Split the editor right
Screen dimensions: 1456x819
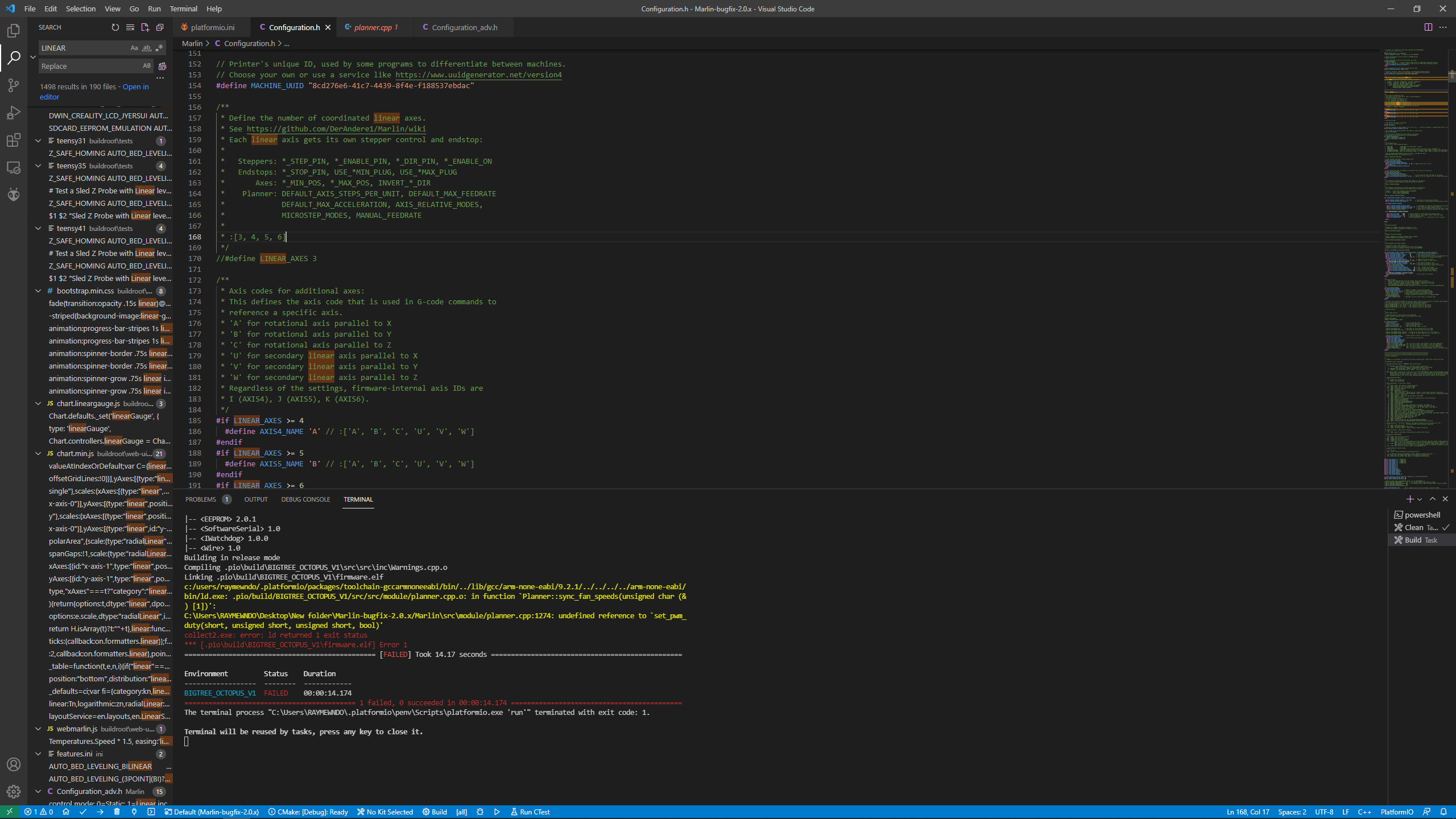[1428, 27]
